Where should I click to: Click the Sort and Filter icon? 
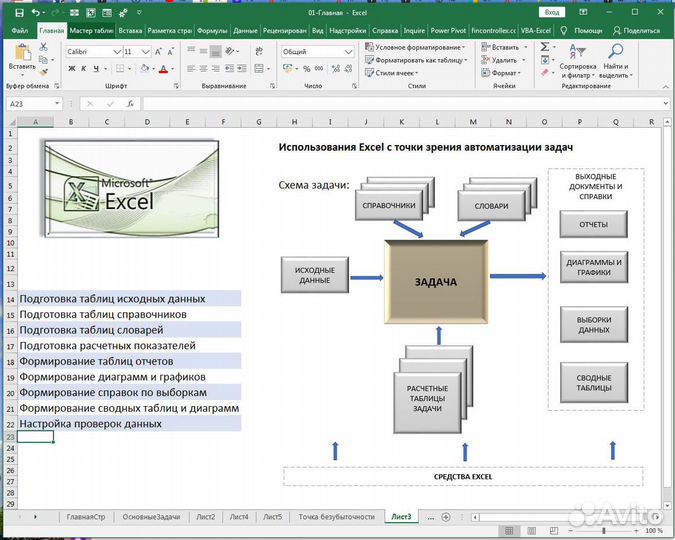point(577,51)
